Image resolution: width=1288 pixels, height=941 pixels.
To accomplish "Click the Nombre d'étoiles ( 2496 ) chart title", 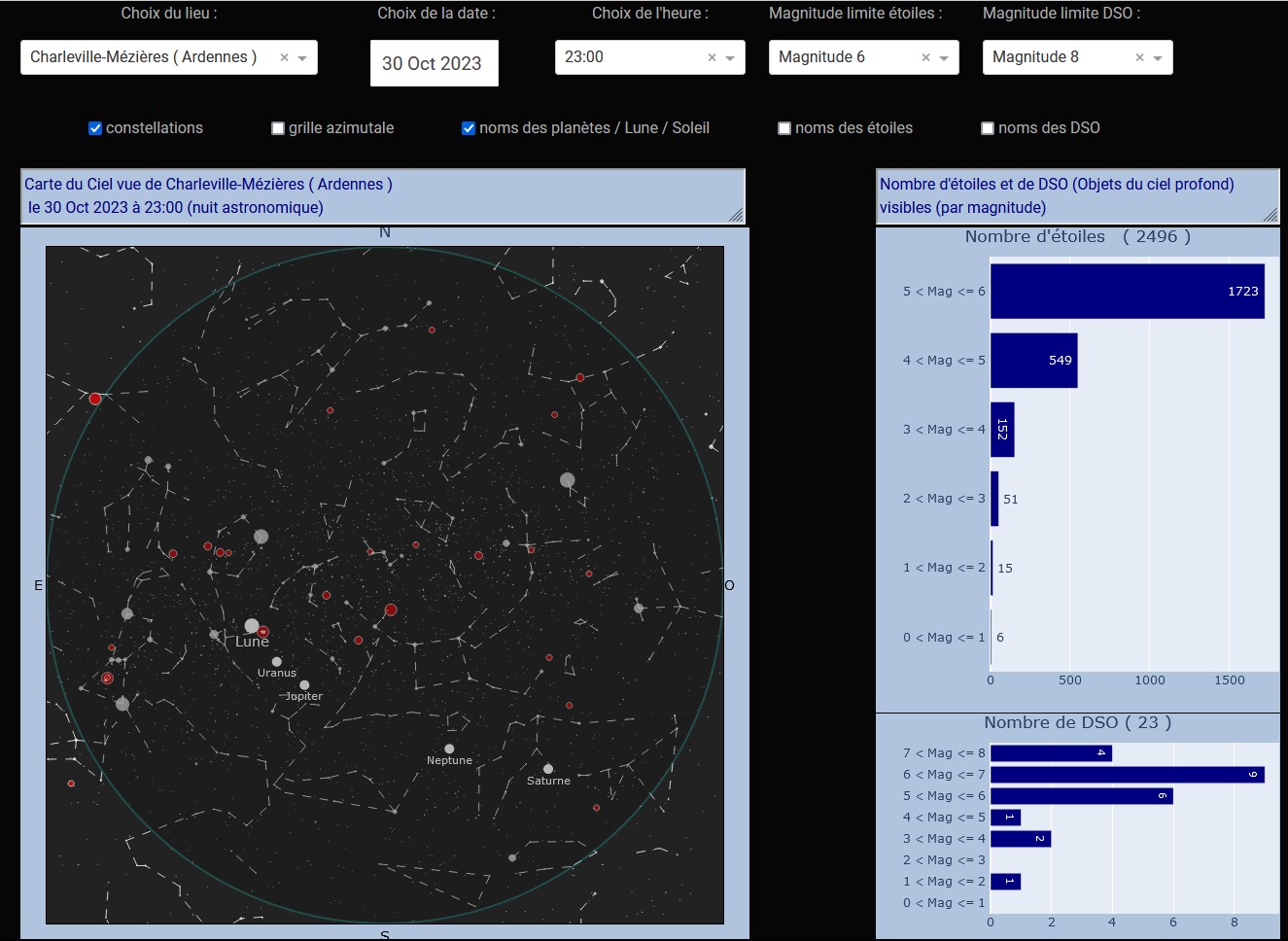I will tap(1078, 236).
